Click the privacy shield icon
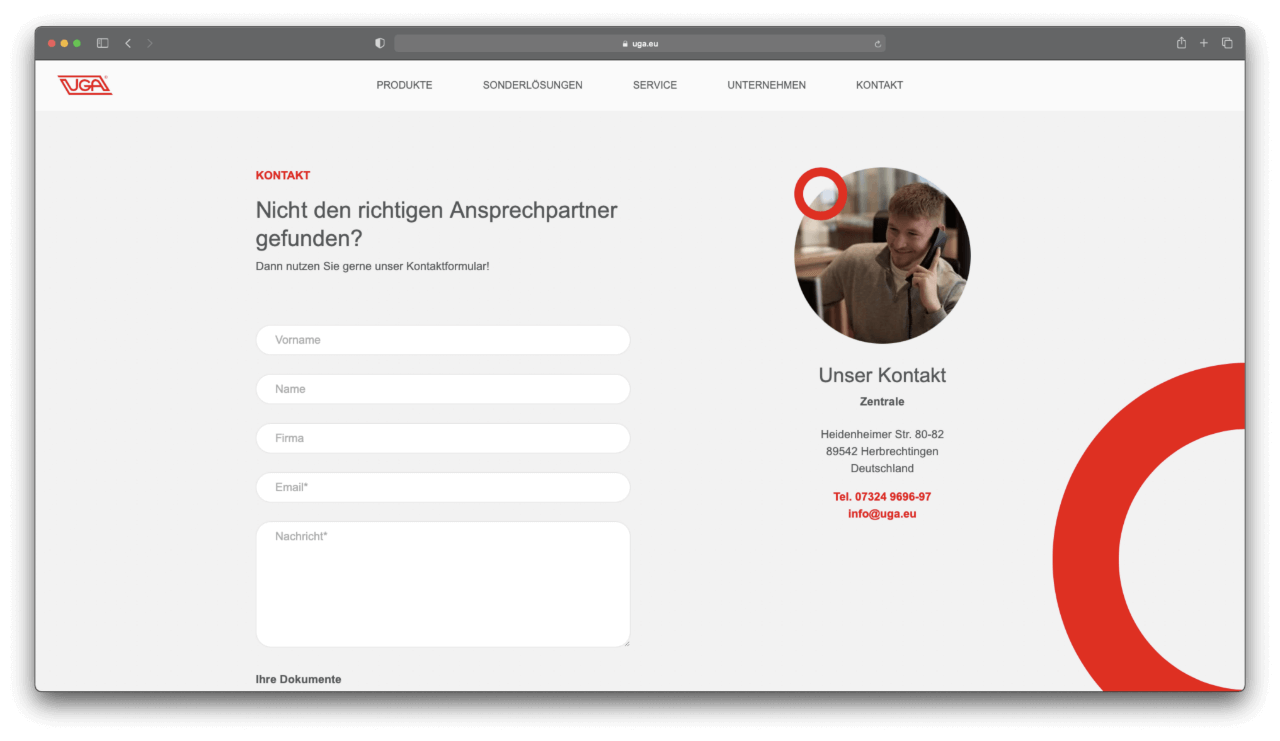The image size is (1280, 741). tap(380, 43)
